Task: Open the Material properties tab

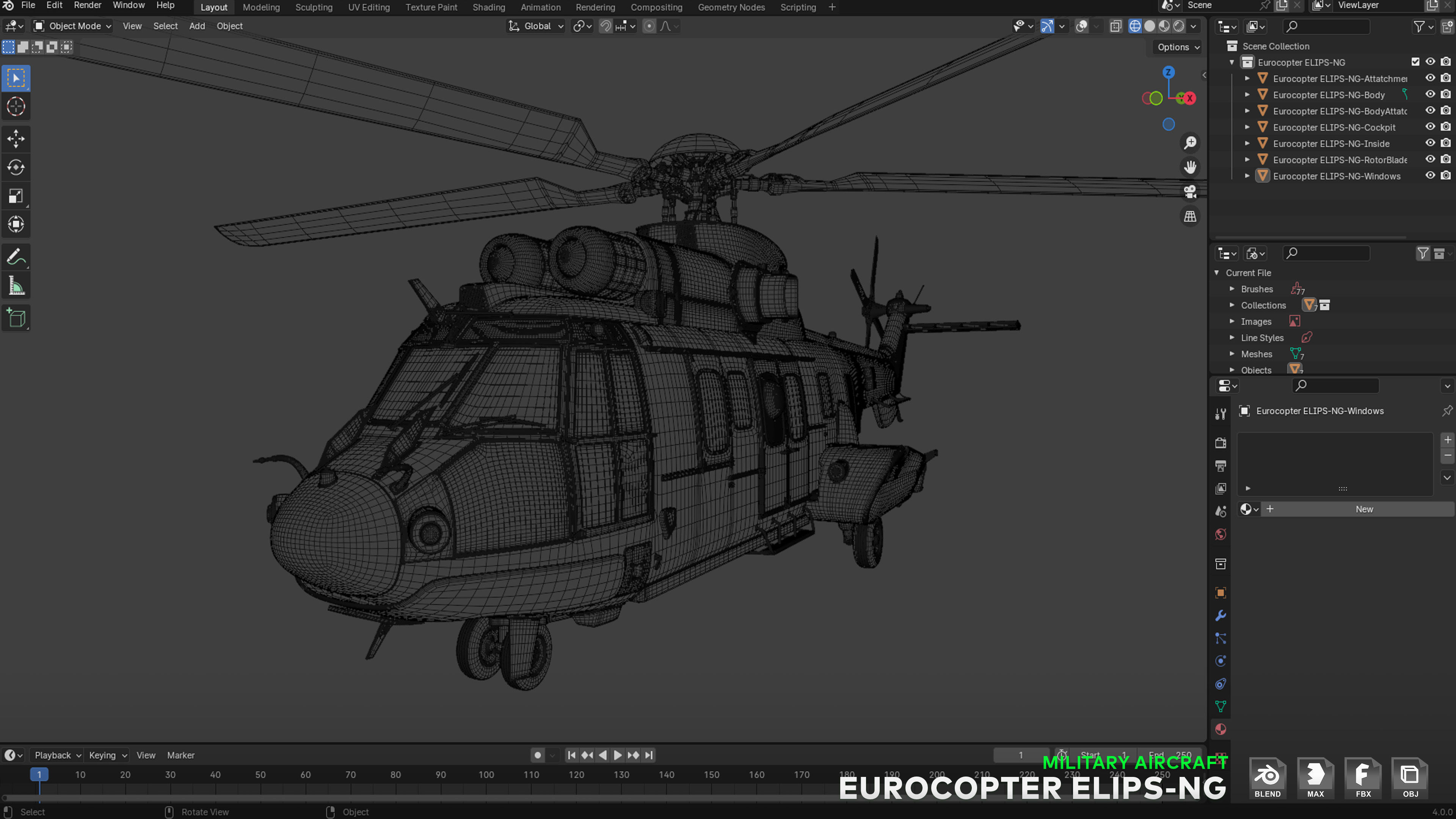Action: 1220,729
